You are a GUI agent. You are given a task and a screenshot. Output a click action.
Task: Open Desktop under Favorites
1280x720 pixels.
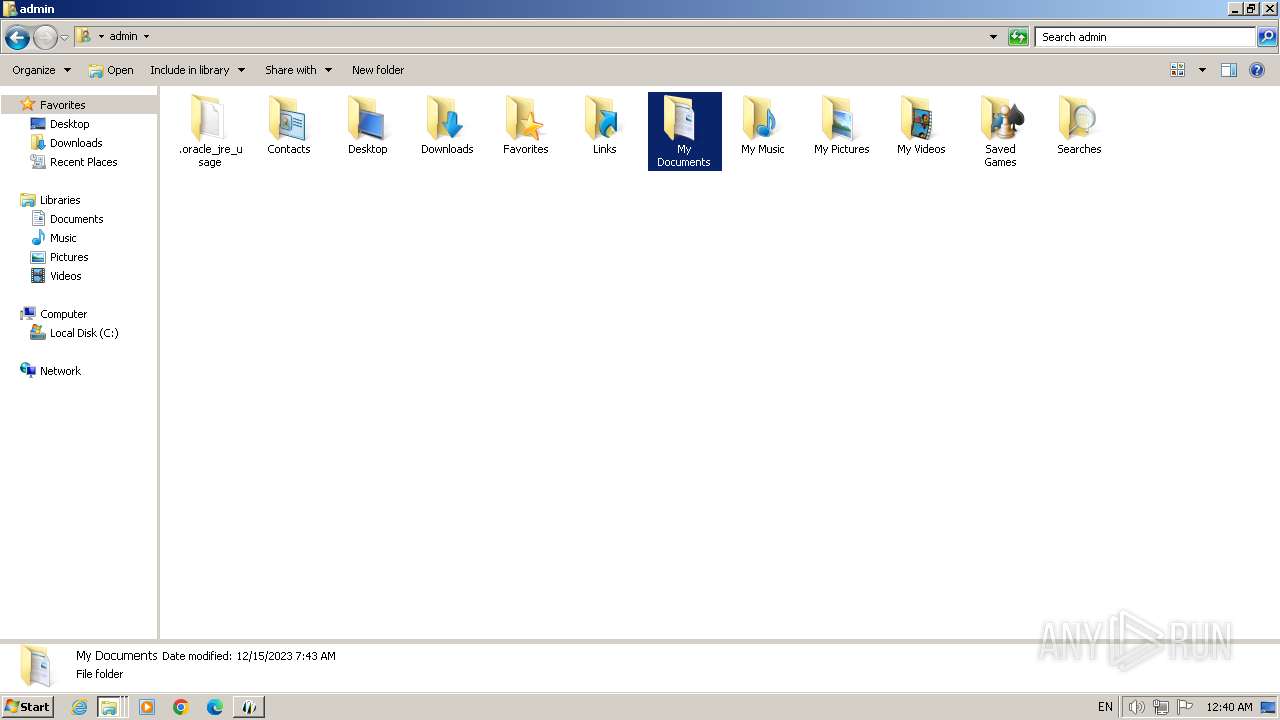(x=69, y=124)
